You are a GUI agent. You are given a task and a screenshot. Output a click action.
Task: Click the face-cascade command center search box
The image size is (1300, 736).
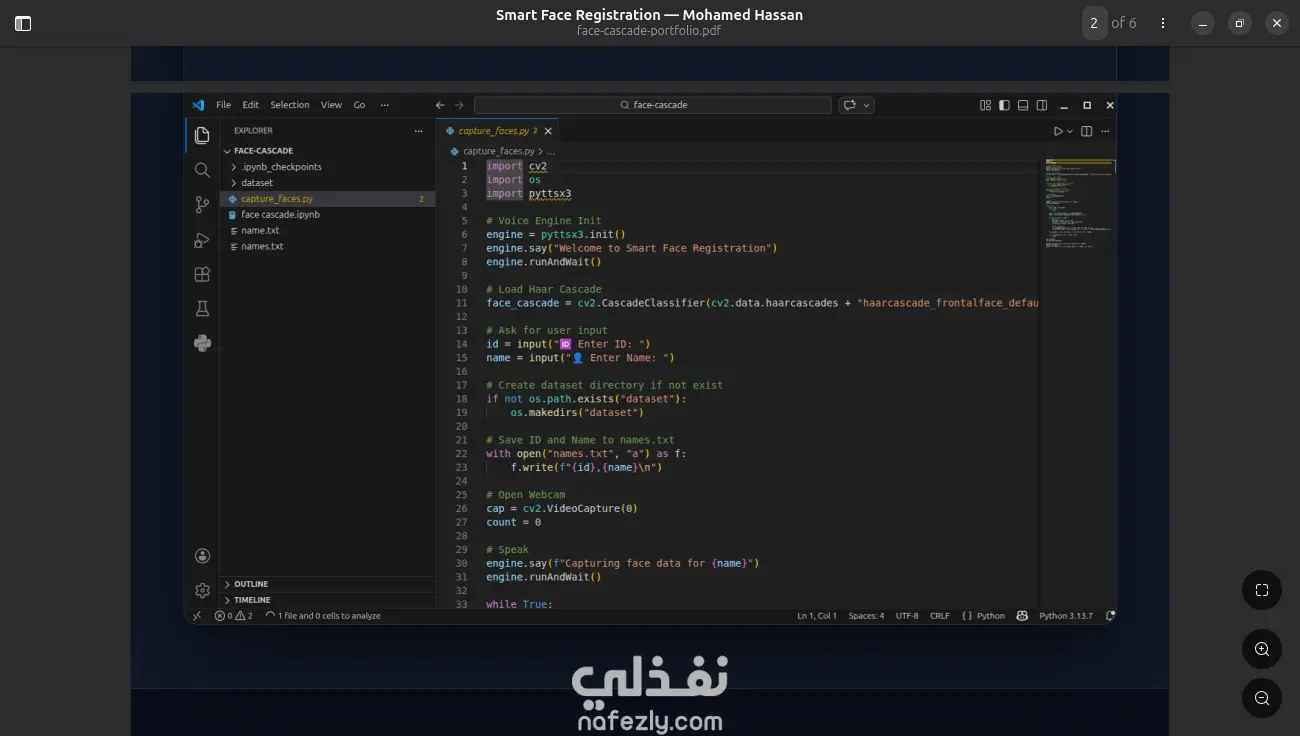click(x=653, y=105)
